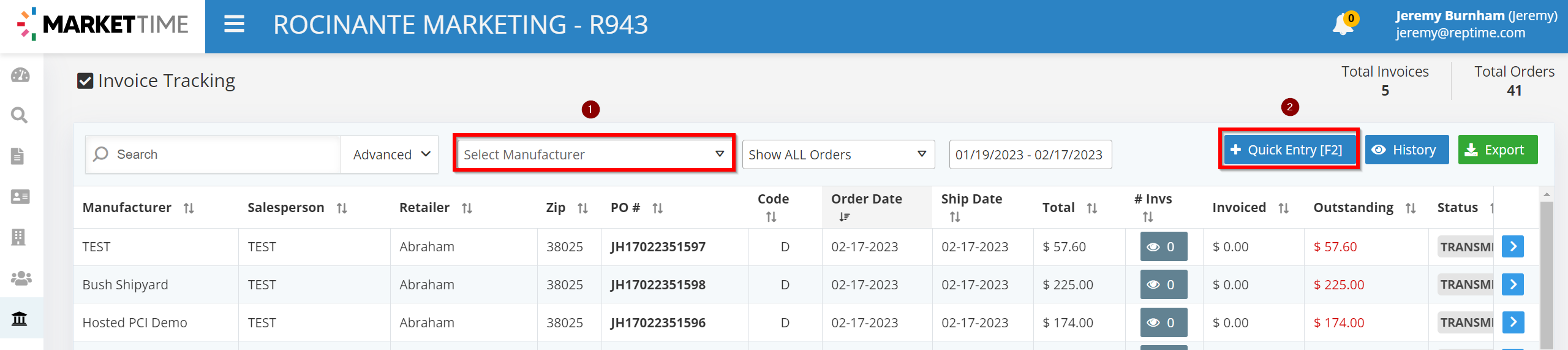This screenshot has height=350, width=1568.
Task: Open the notifications bell
Action: click(x=1344, y=25)
